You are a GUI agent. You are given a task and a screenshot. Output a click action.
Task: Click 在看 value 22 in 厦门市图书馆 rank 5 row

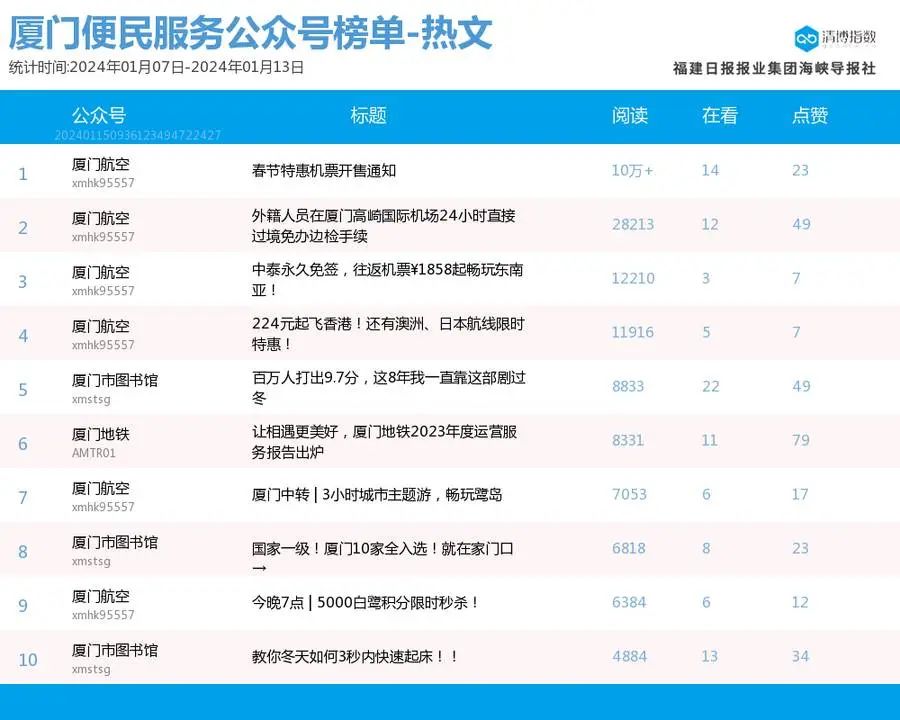(711, 386)
